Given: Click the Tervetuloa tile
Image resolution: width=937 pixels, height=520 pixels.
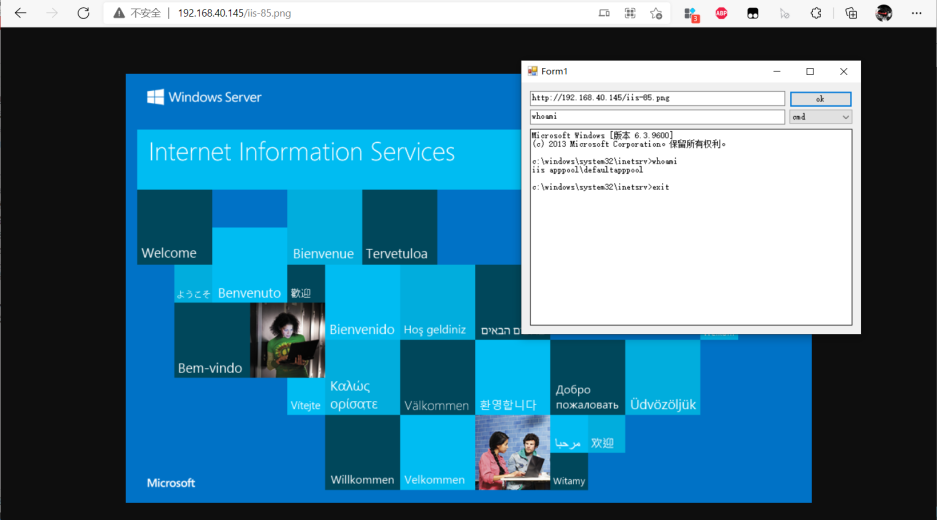Looking at the screenshot, I should pos(399,227).
